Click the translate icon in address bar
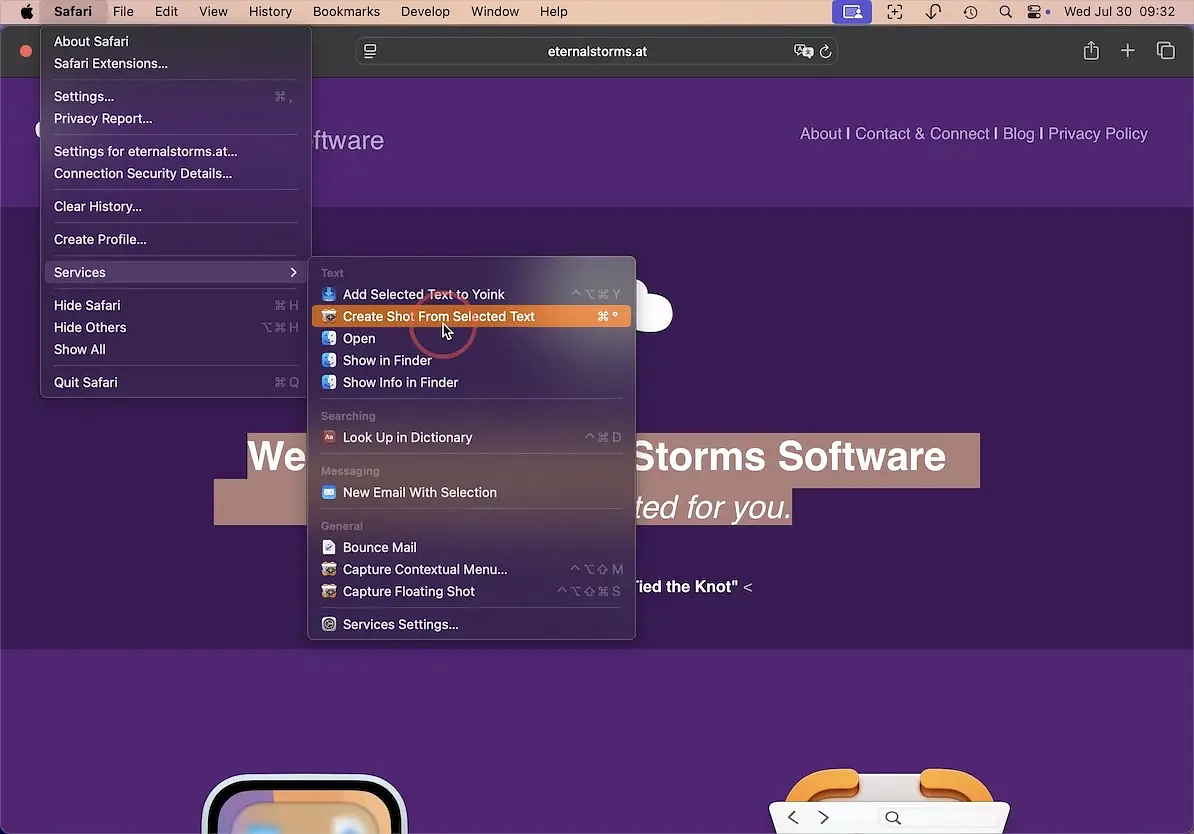Screen dimensions: 1194x834 coord(803,52)
